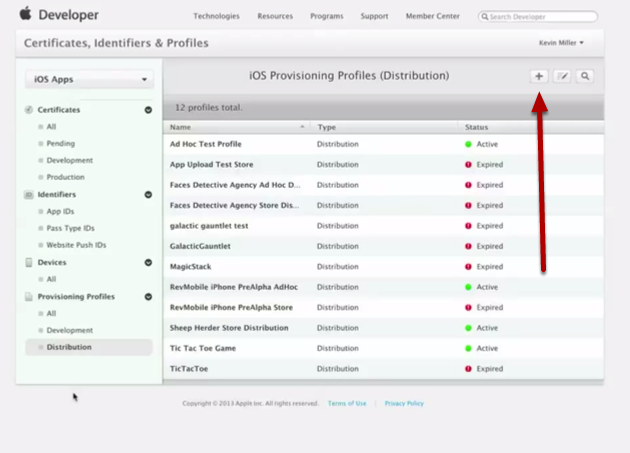The image size is (630, 453).
Task: Select Development under Certificates
Action: point(70,160)
